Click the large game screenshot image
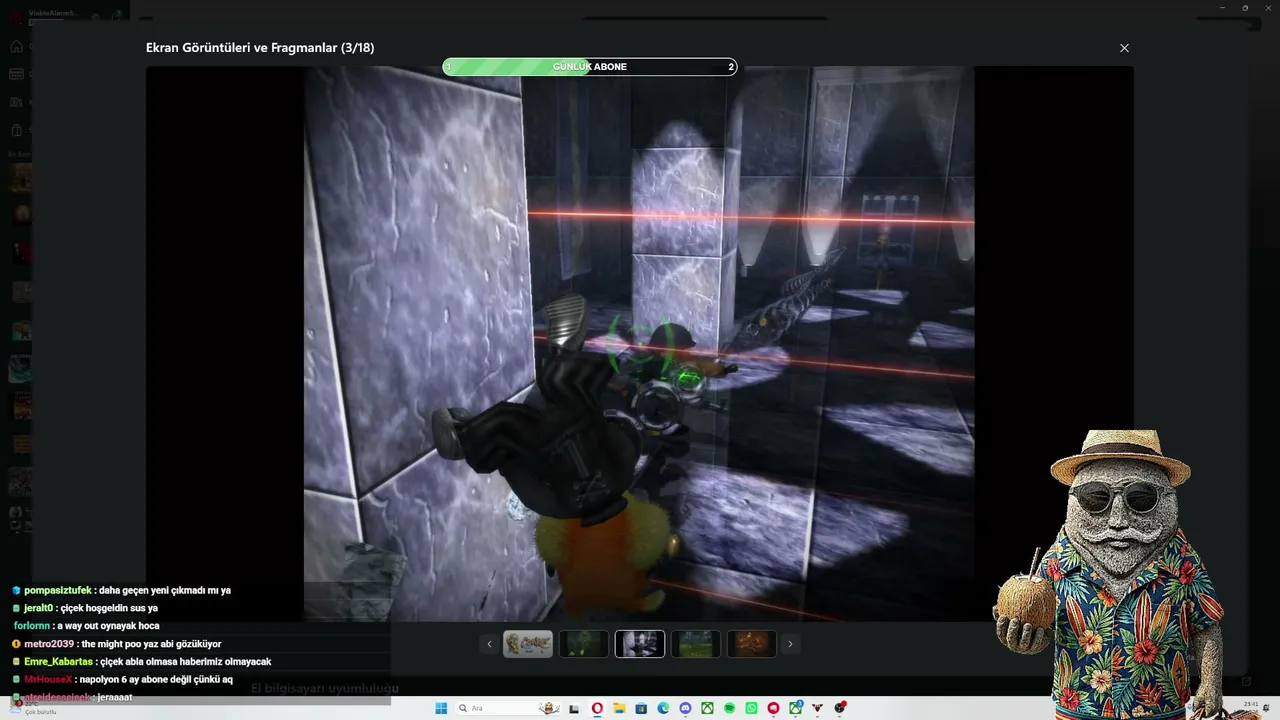1280x720 pixels. (x=640, y=344)
